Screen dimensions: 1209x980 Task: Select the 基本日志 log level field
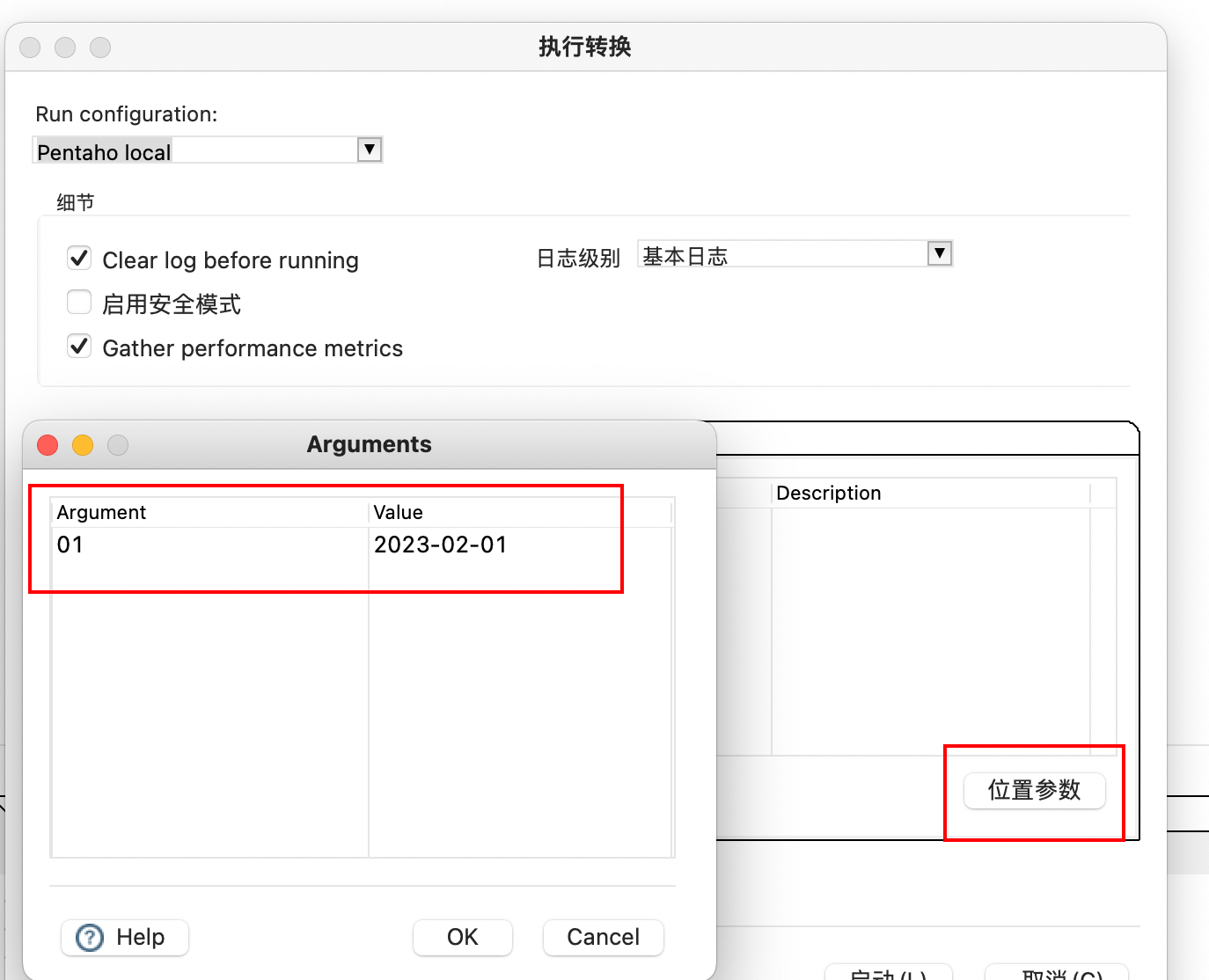[x=795, y=254]
